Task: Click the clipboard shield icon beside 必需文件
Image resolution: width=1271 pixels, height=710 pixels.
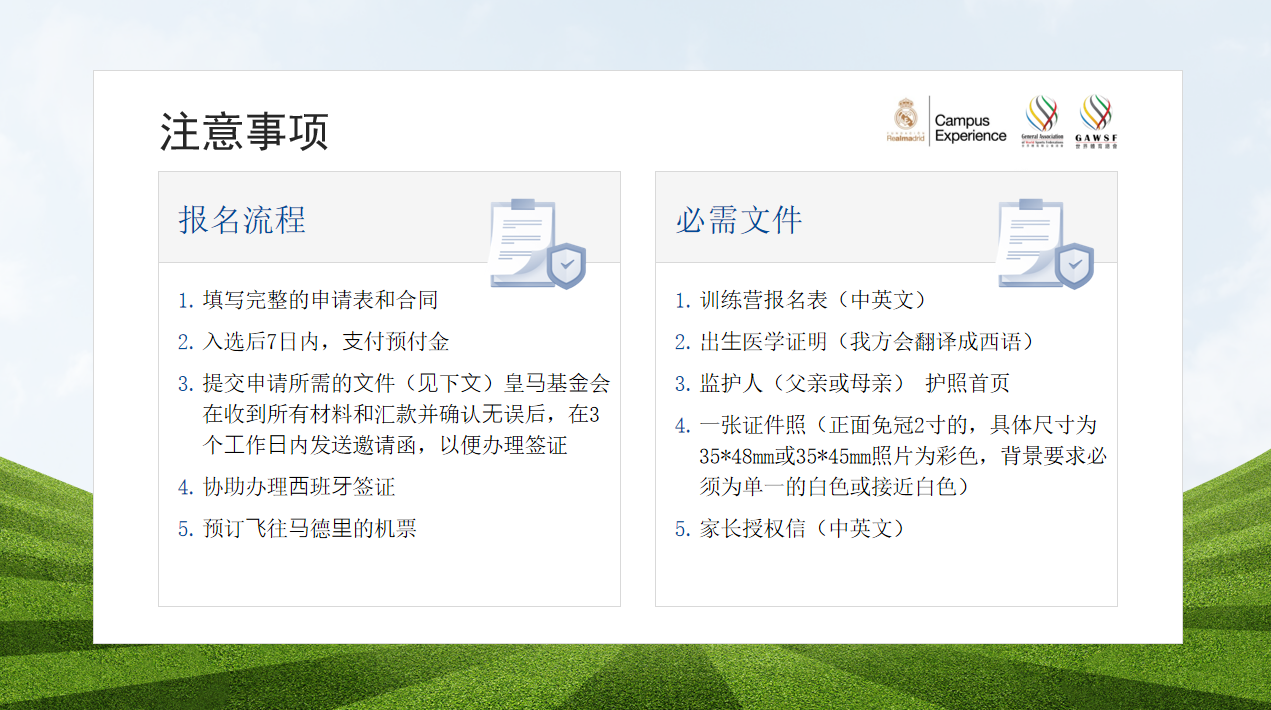Action: [1044, 243]
